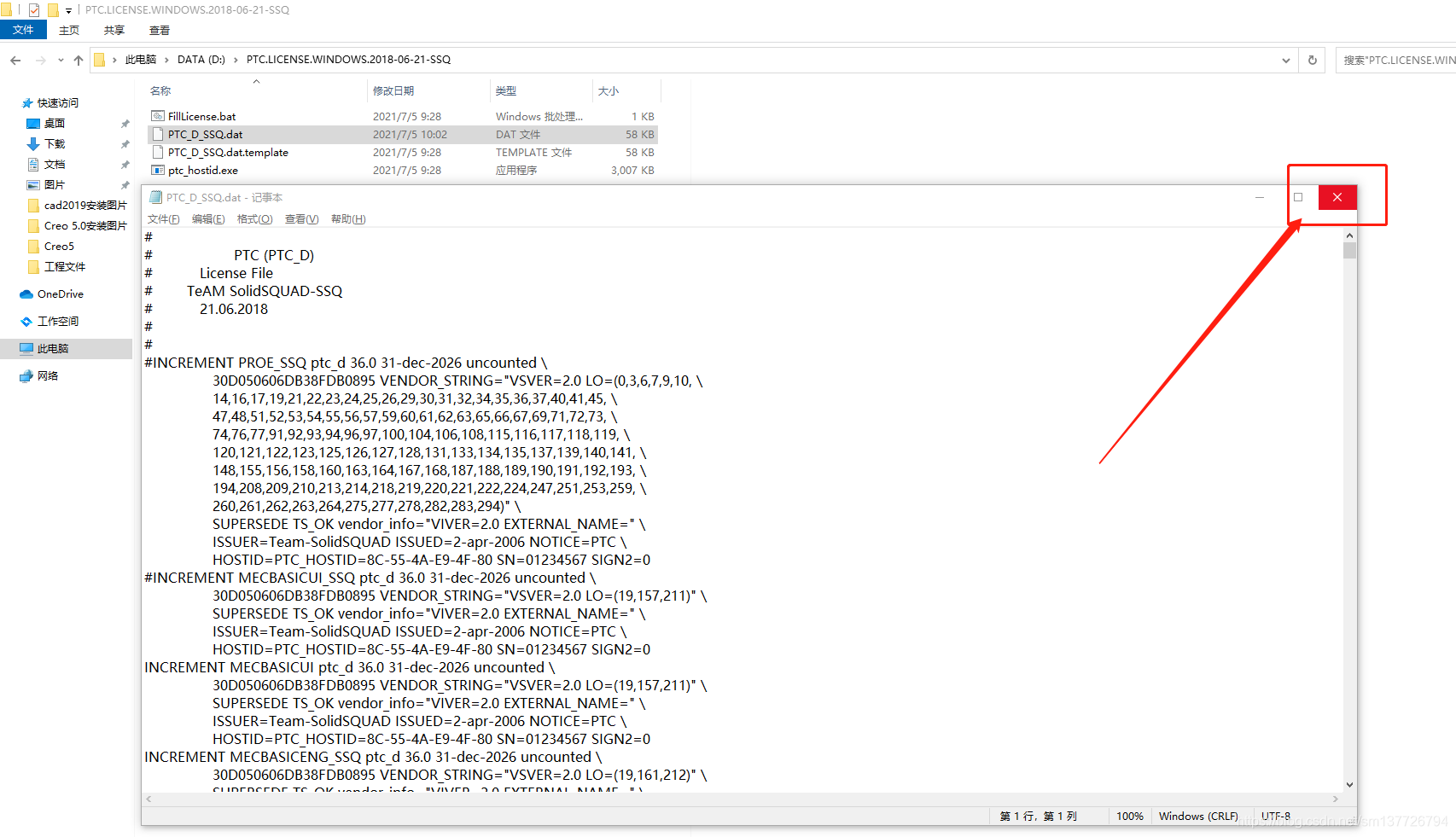Go back in File Explorer

[x=15, y=60]
